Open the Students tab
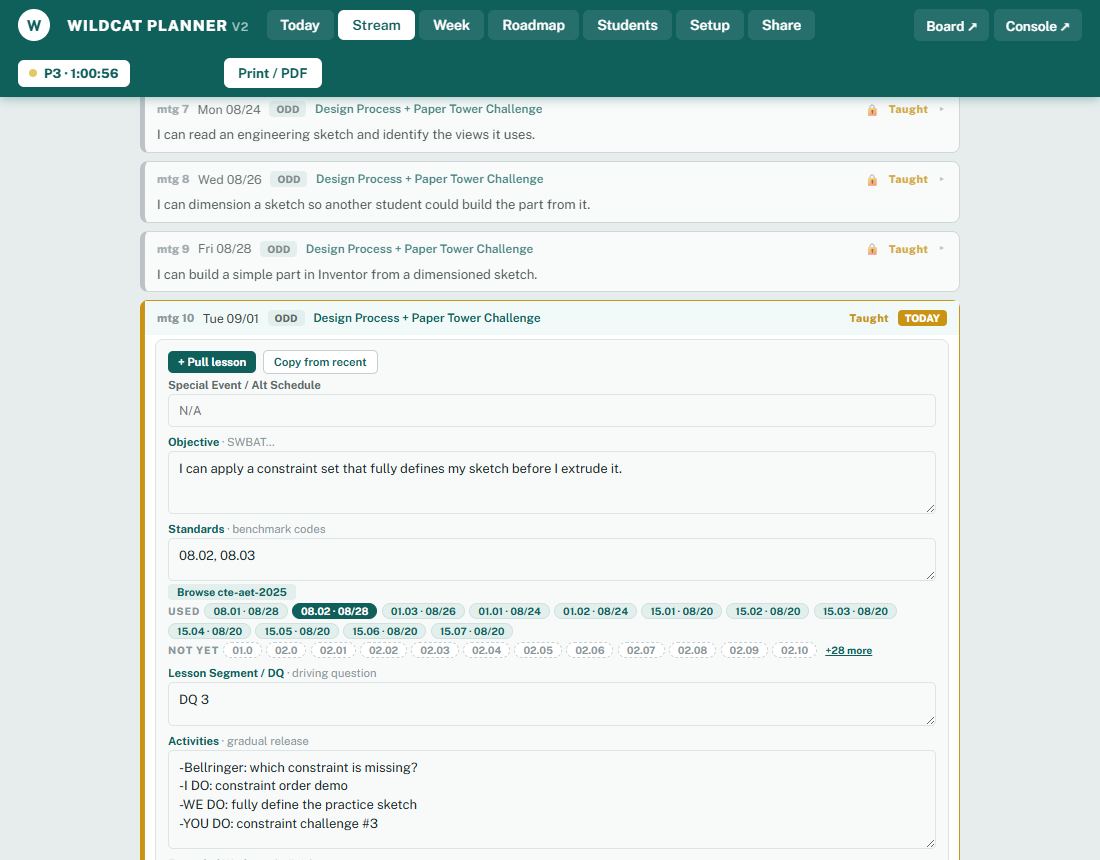1100x860 pixels. click(x=627, y=25)
